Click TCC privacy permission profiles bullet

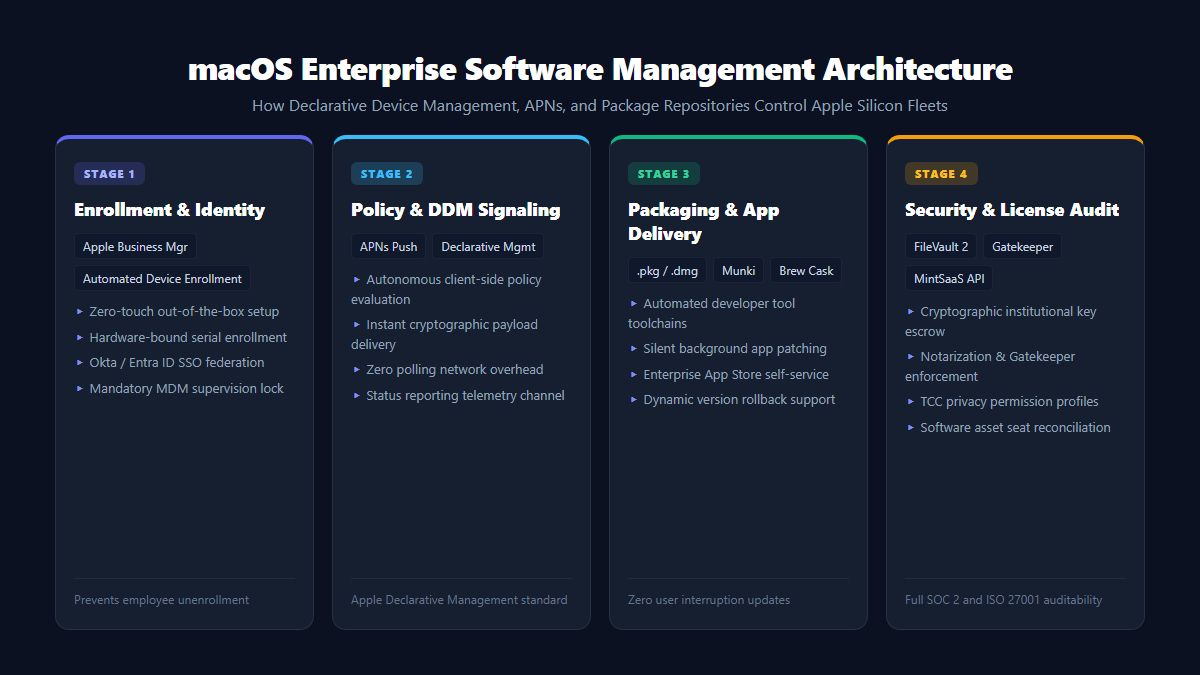(1002, 402)
